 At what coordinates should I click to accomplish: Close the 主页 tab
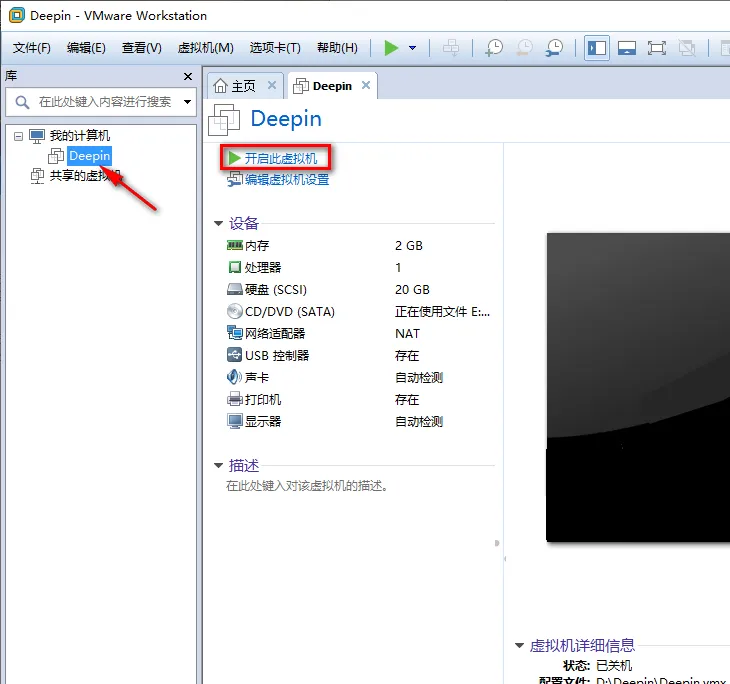(272, 85)
